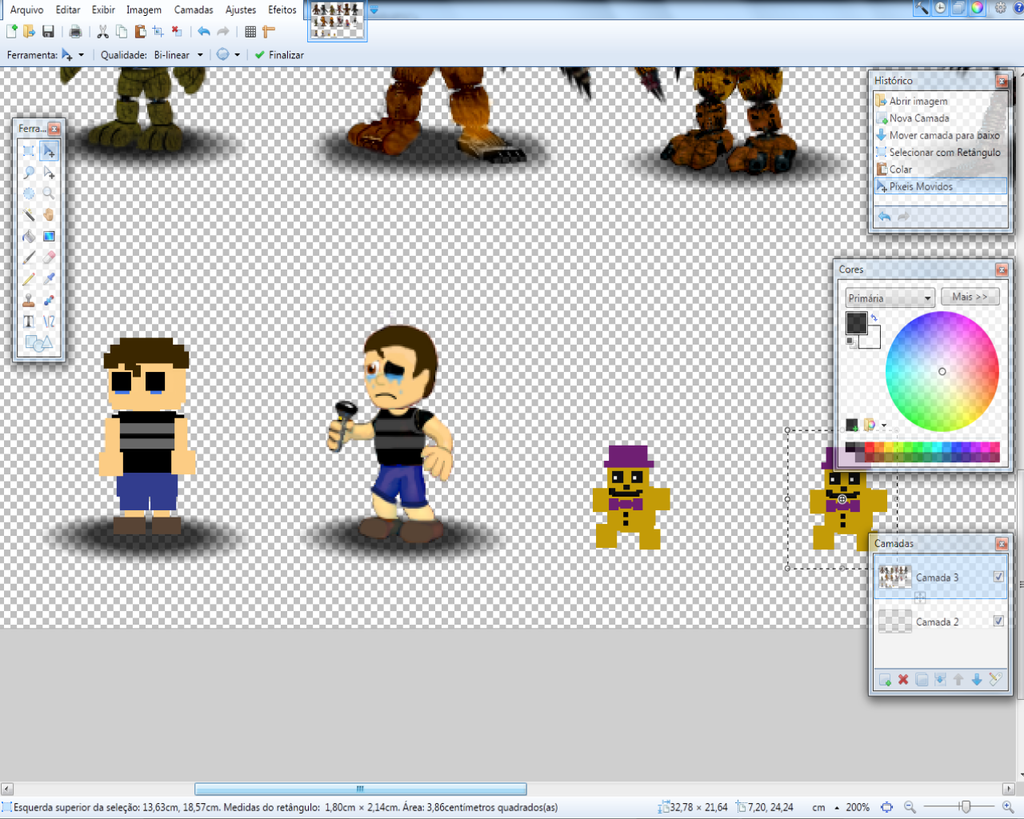Toggle visibility checkbox for Camada 3

[x=998, y=577]
